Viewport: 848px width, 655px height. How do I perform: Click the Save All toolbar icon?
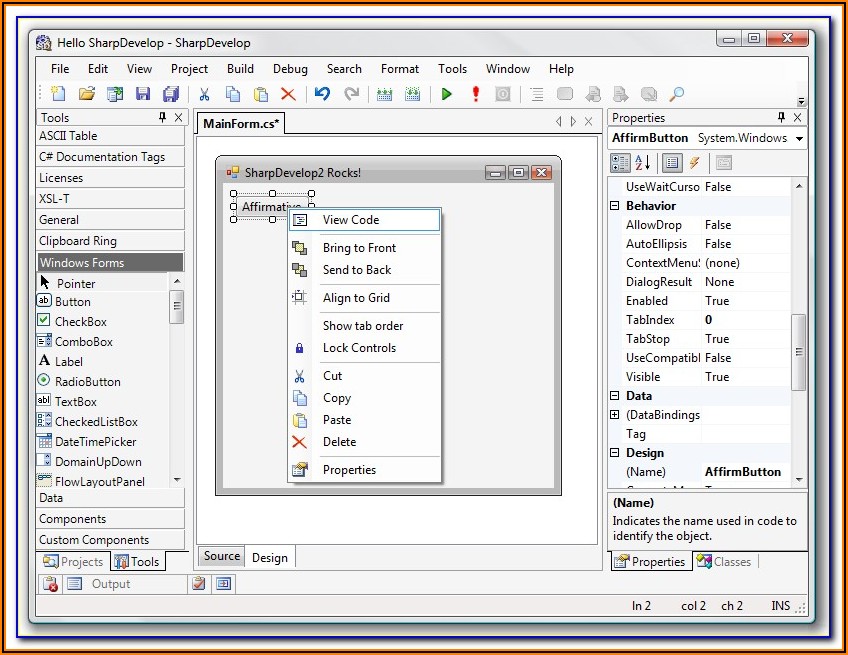coord(171,94)
